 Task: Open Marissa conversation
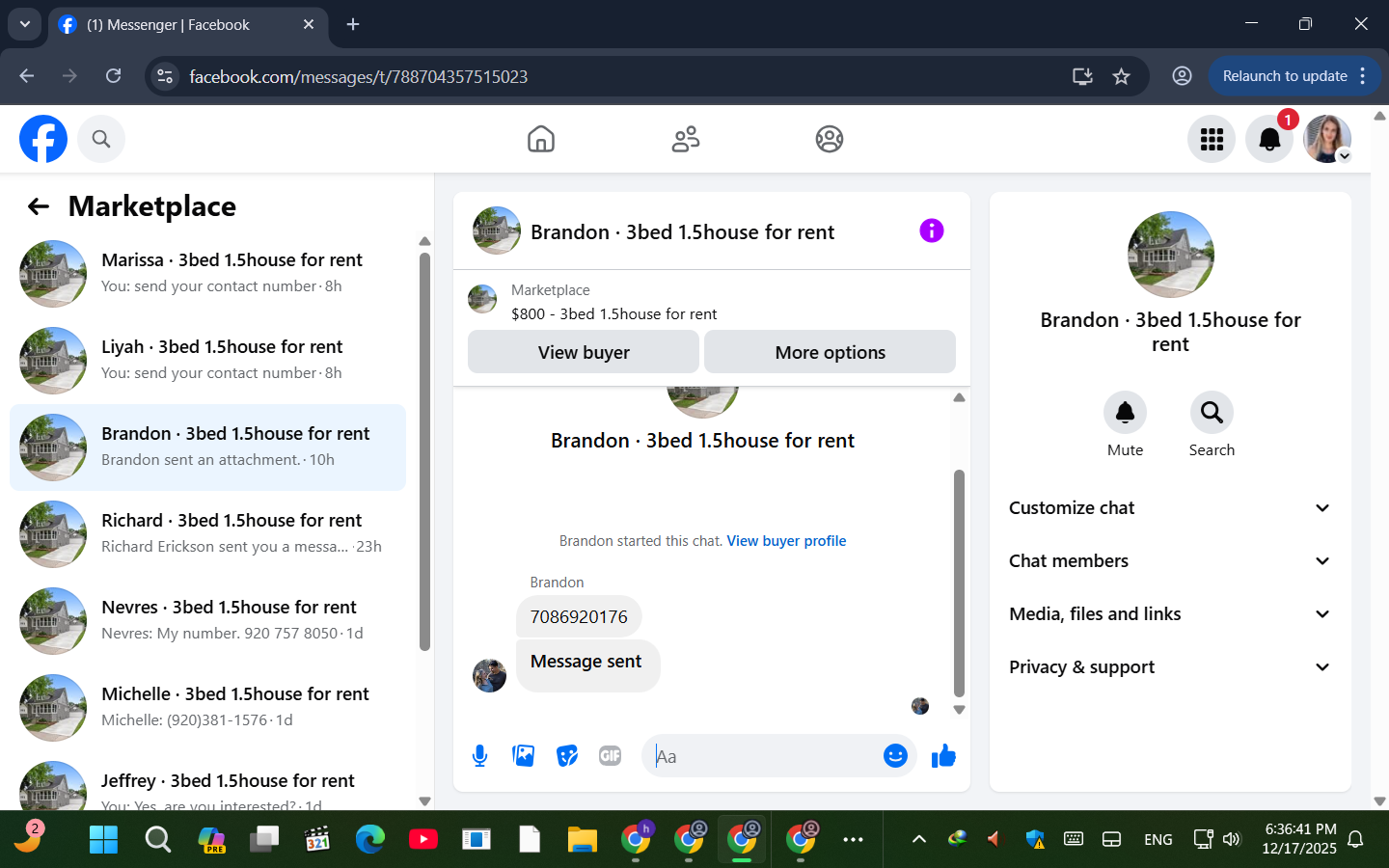click(207, 274)
